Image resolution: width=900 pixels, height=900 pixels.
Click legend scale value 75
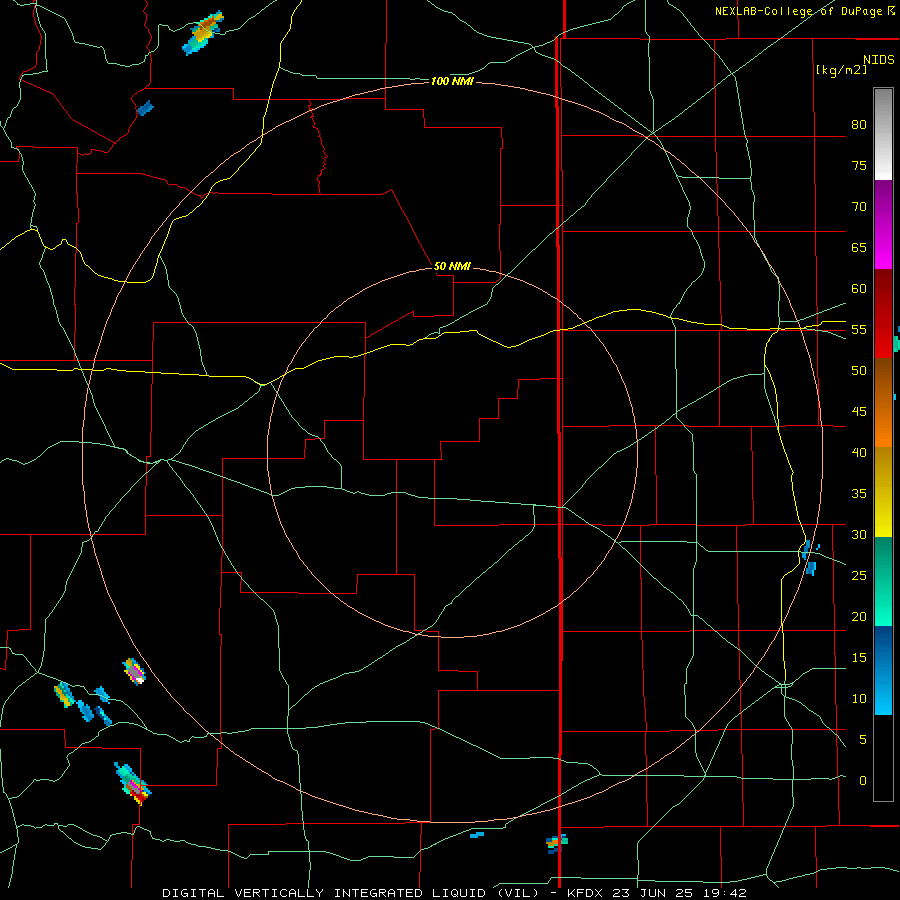[x=859, y=165]
